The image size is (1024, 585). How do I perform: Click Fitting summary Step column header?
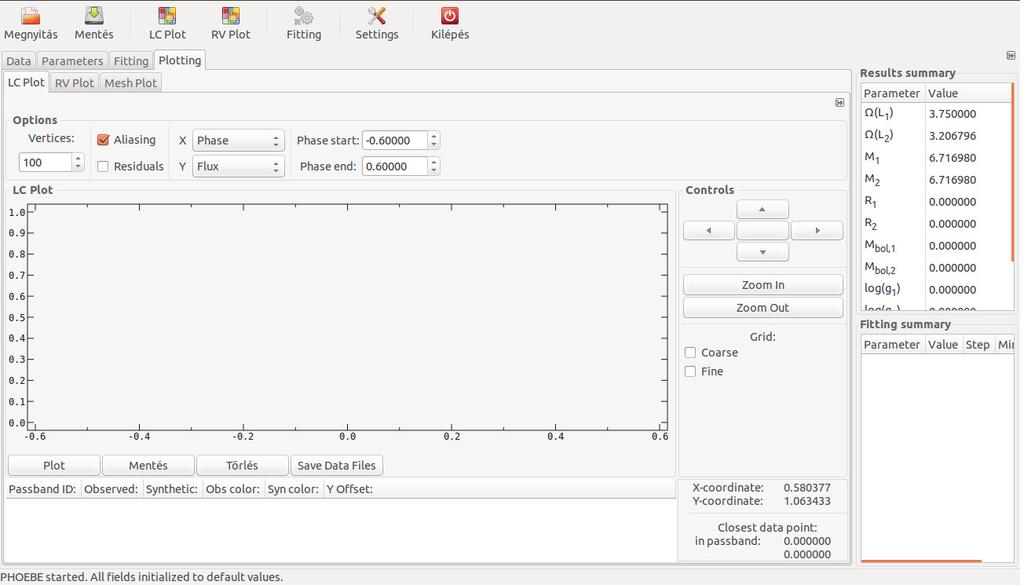(978, 345)
